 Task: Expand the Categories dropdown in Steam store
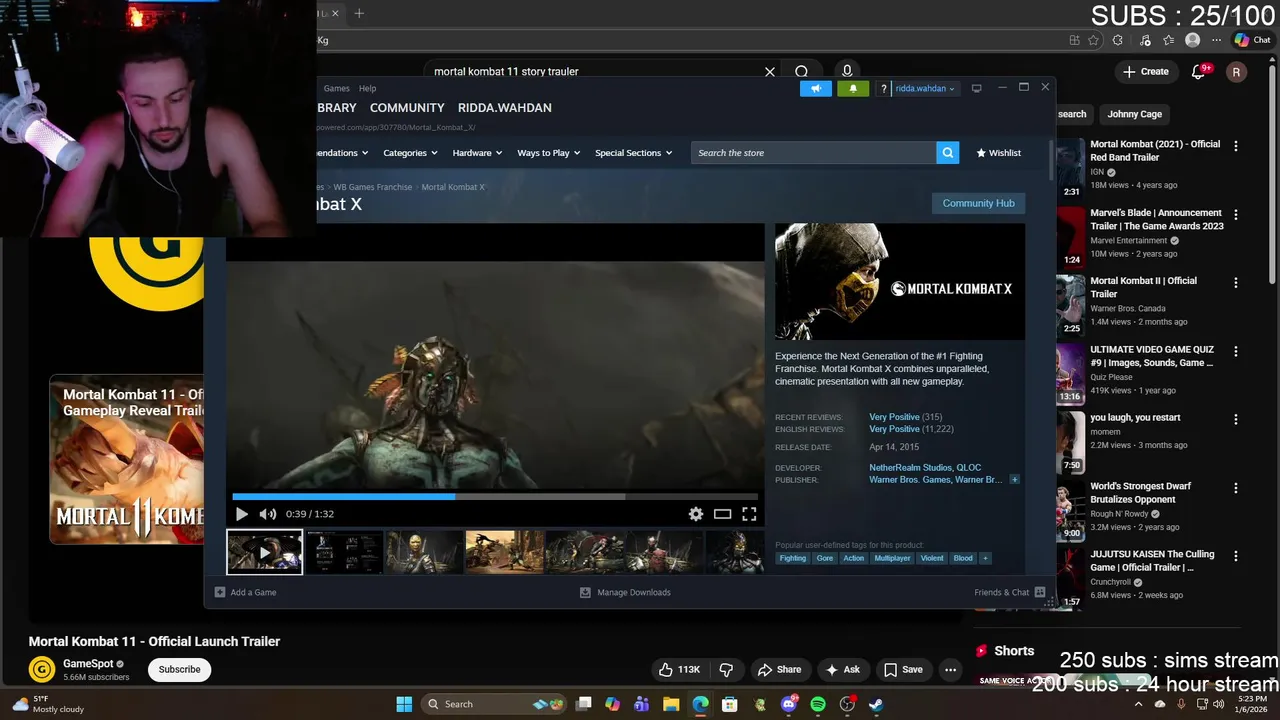411,153
